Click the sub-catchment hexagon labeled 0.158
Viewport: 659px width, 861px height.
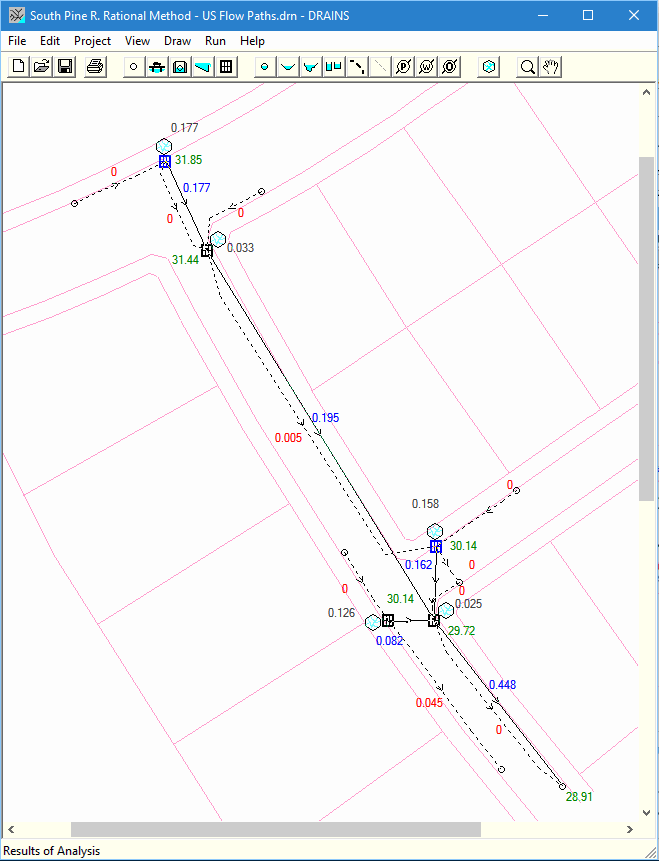click(x=435, y=532)
